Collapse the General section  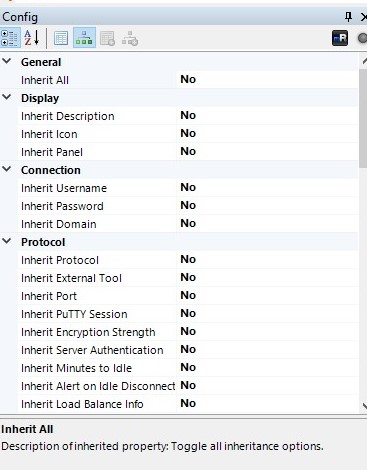pos(7,61)
